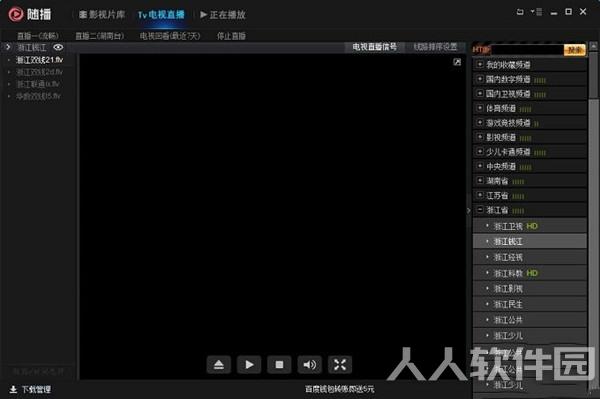Toggle the eye icon beside 浙江钱江
The height and width of the screenshot is (399, 600).
58,47
